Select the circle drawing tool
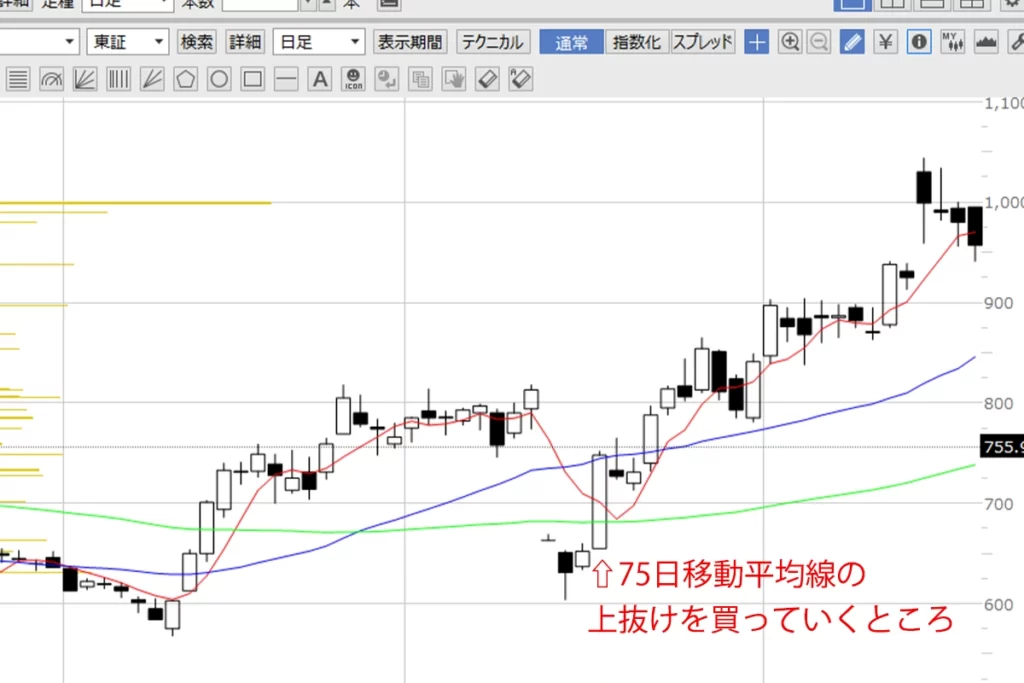1024x683 pixels. pos(219,79)
